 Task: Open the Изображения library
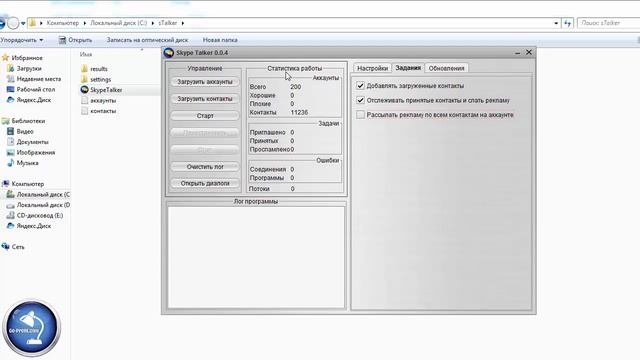(36, 152)
